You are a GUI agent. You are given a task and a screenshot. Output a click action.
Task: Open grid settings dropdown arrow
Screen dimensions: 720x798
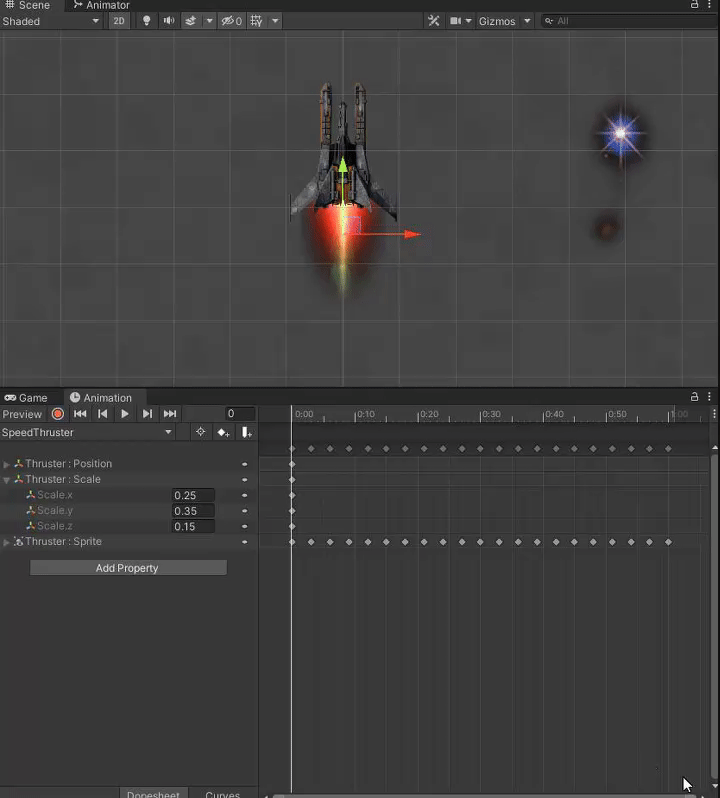(x=275, y=21)
